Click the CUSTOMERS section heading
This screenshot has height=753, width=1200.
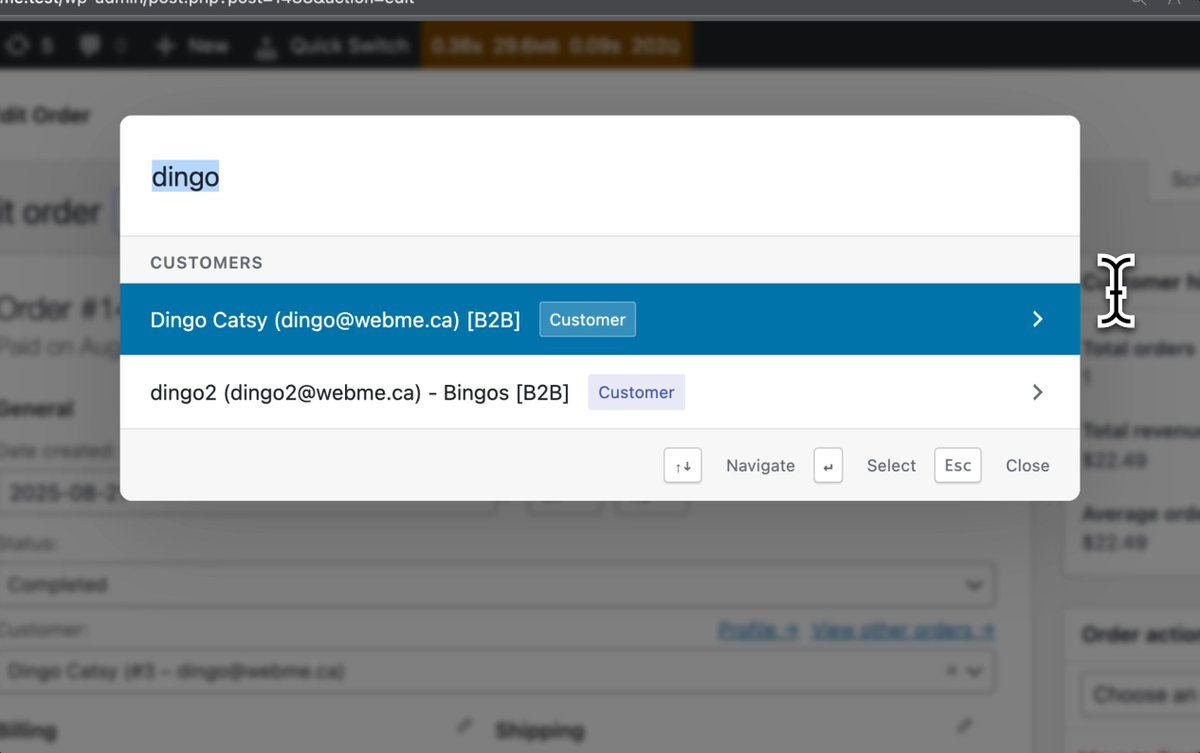point(206,263)
